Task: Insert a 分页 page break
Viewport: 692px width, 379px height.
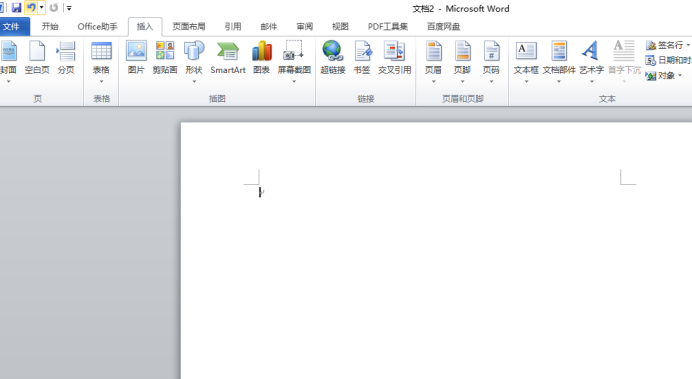Action: coord(66,57)
